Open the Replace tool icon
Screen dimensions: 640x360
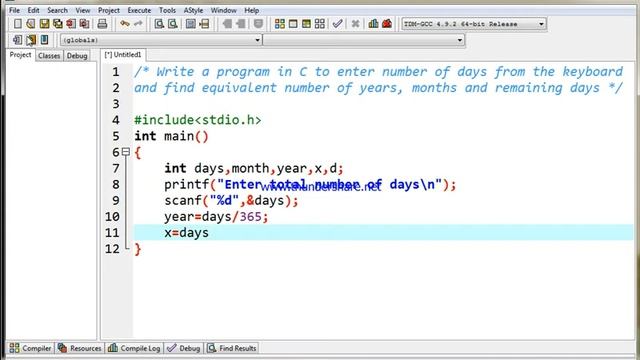(173, 24)
